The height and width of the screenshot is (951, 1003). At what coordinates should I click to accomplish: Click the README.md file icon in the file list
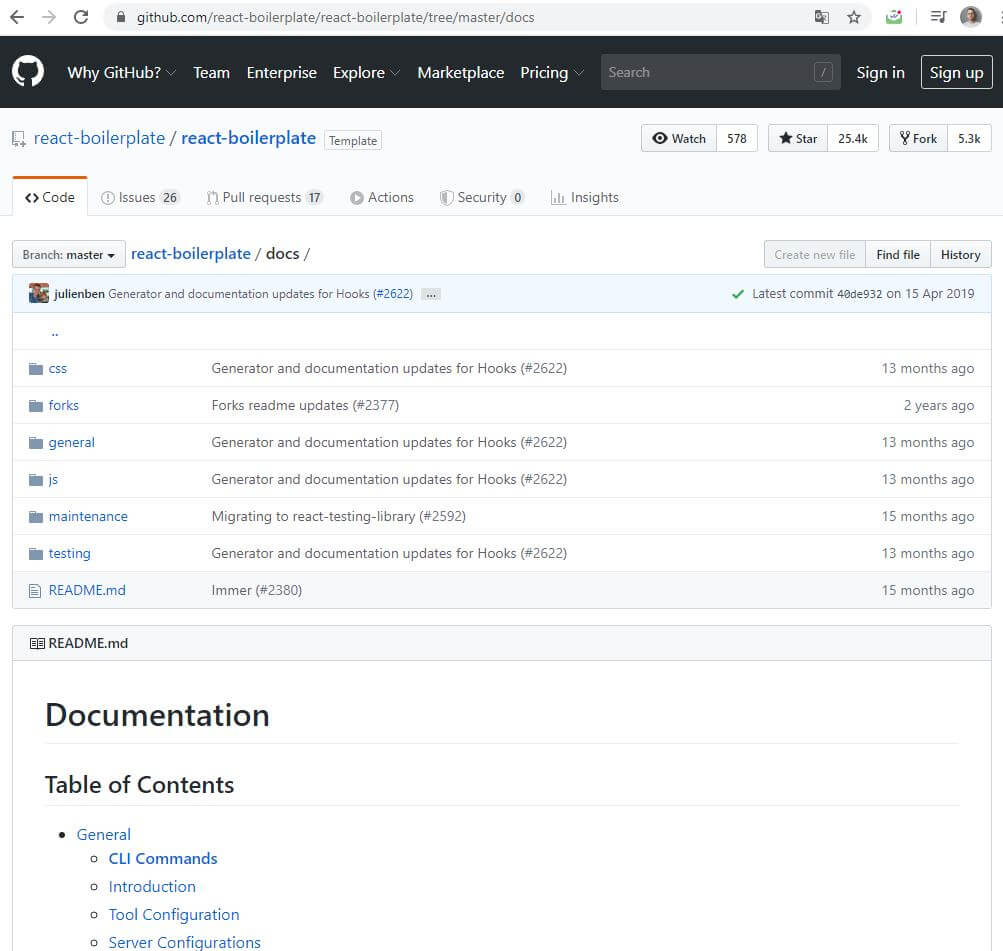coord(33,590)
